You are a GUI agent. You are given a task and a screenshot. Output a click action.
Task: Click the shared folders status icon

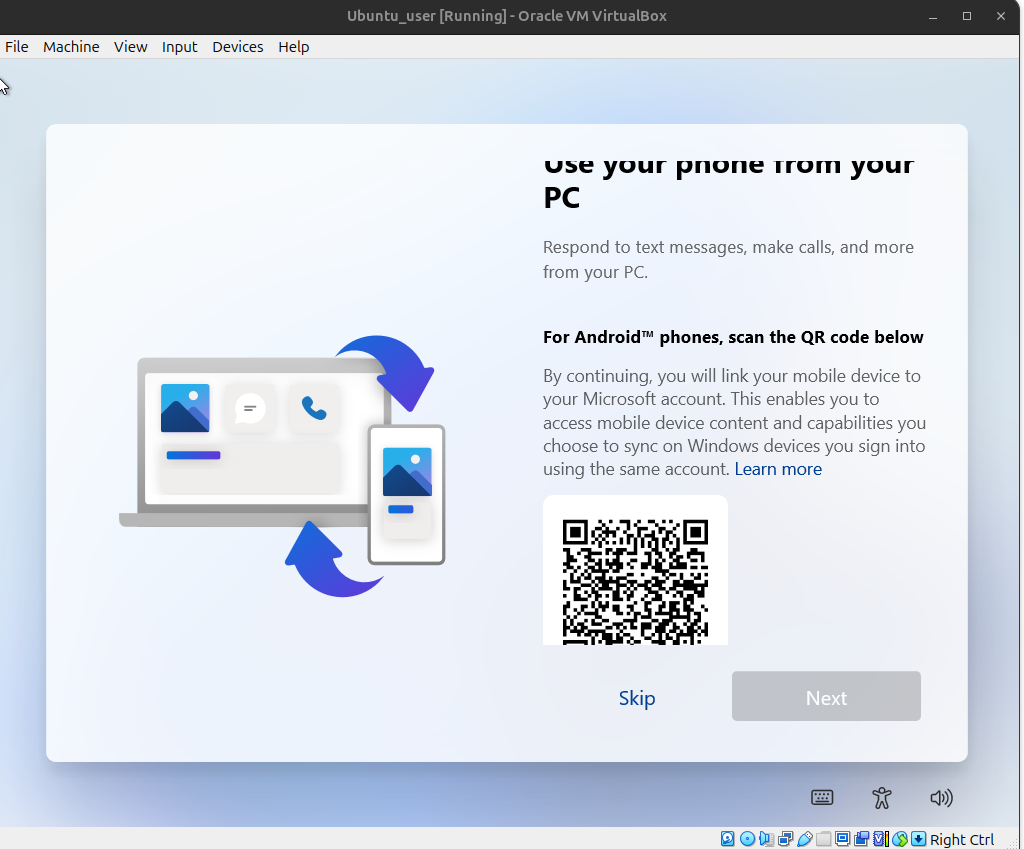tap(824, 839)
